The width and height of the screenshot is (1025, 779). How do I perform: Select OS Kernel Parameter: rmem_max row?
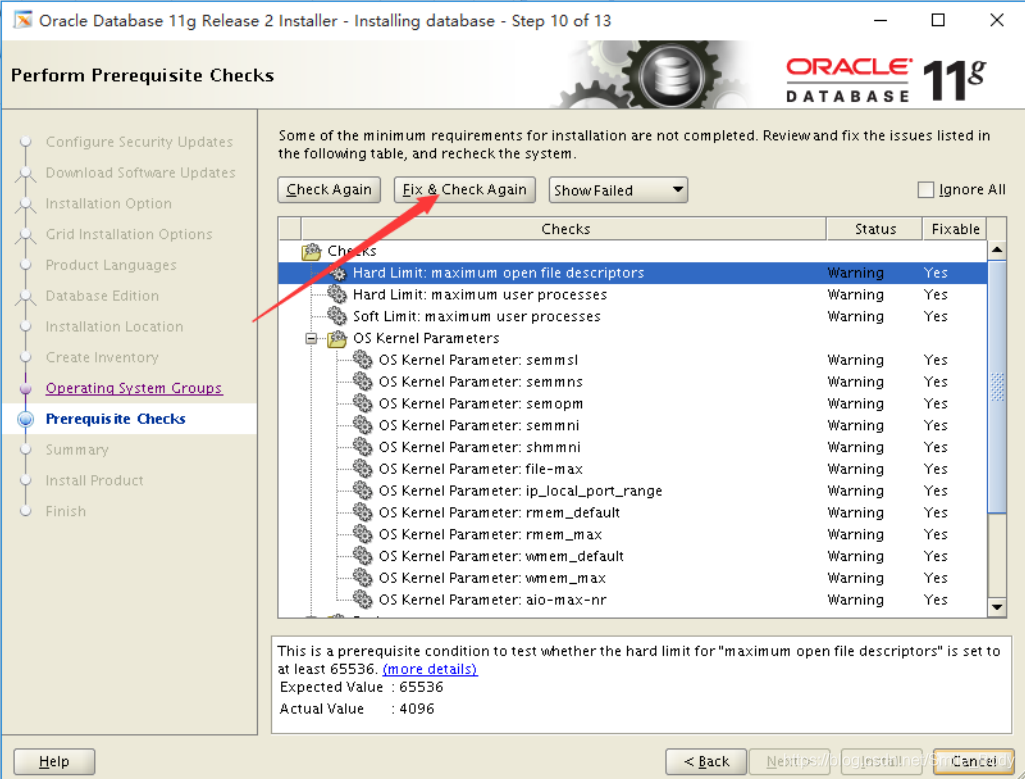(633, 535)
